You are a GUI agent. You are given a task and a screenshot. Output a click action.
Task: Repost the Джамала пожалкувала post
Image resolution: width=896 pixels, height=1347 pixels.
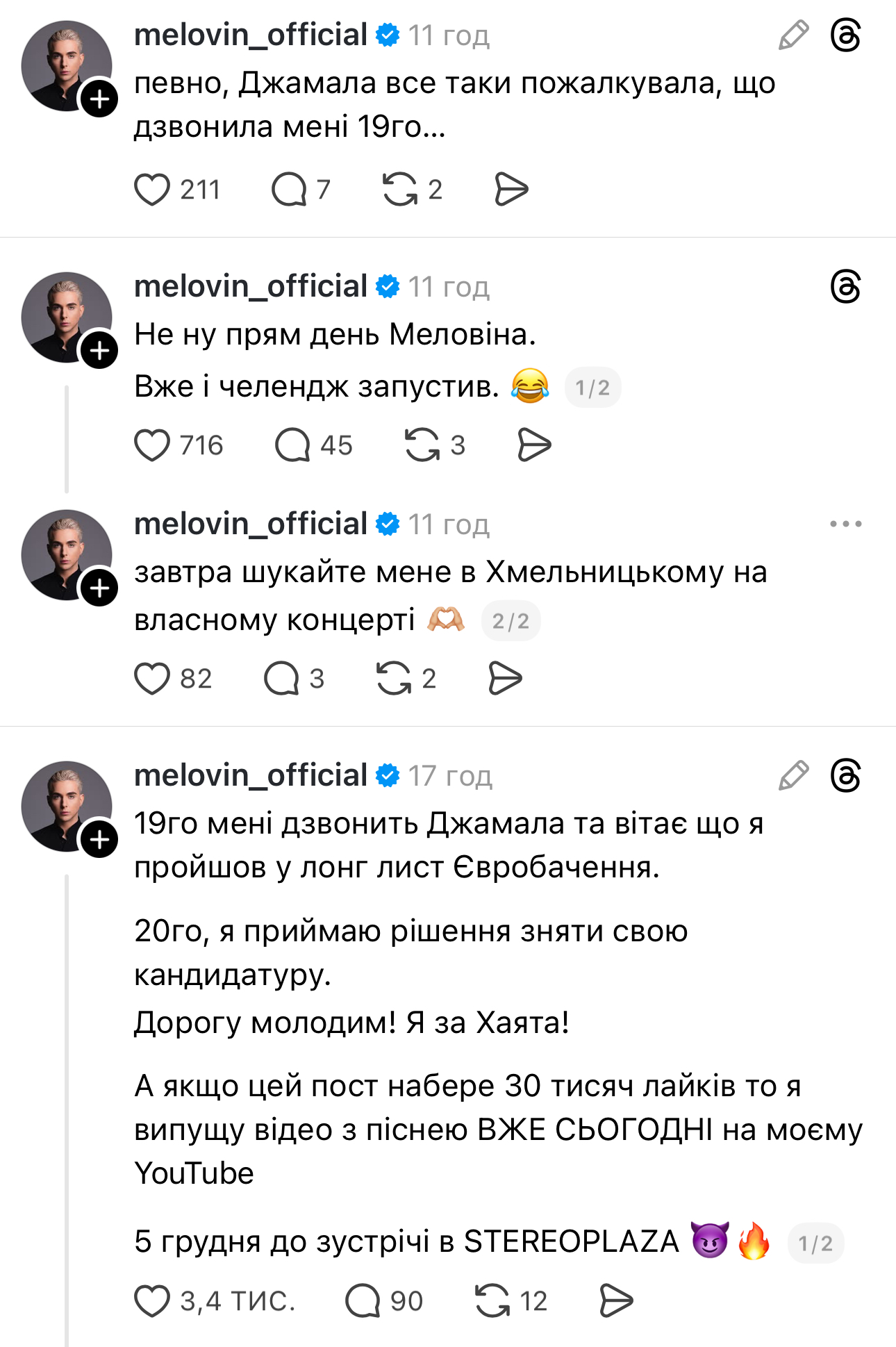coord(400,190)
